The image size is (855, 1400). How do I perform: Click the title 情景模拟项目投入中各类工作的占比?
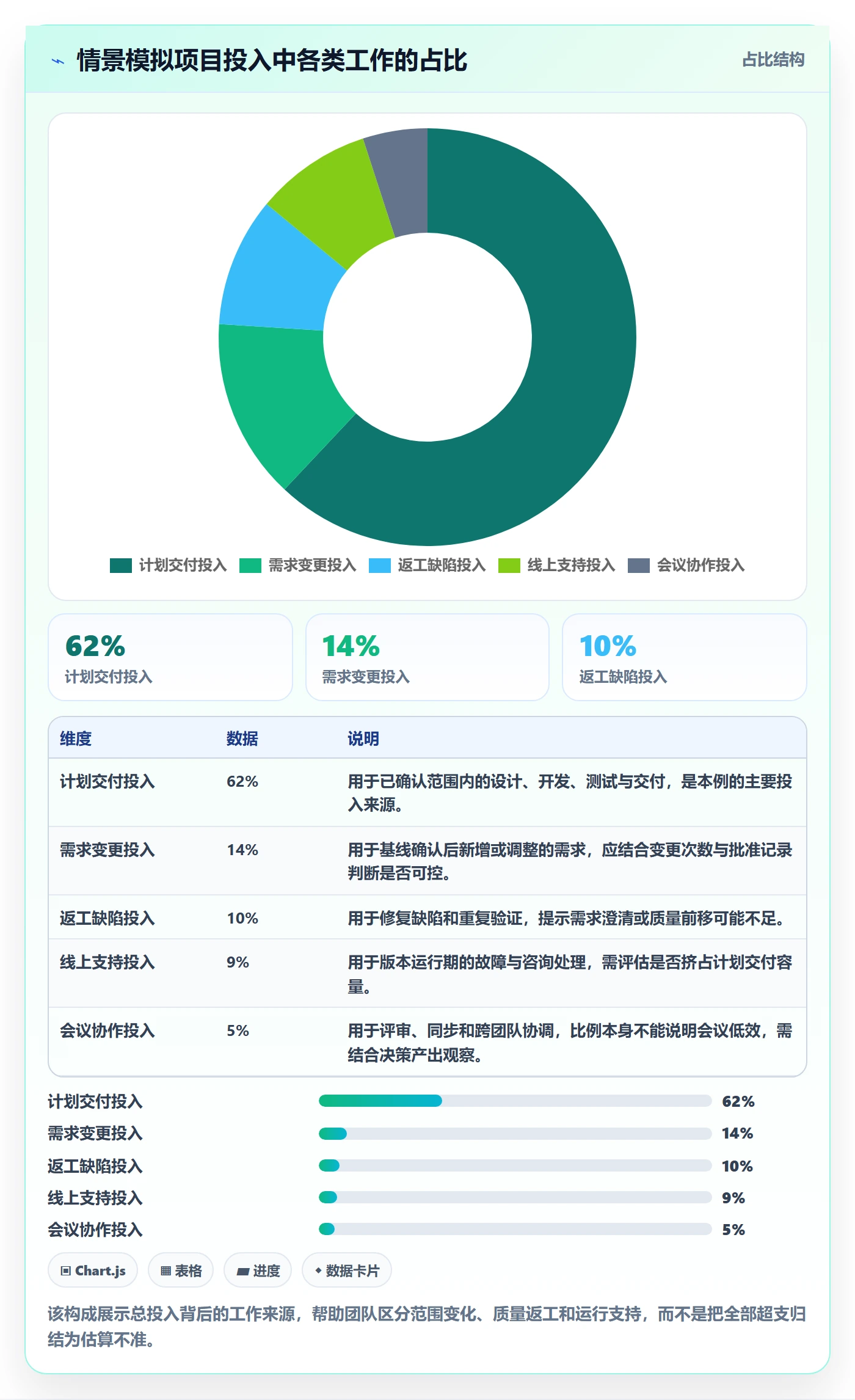272,60
